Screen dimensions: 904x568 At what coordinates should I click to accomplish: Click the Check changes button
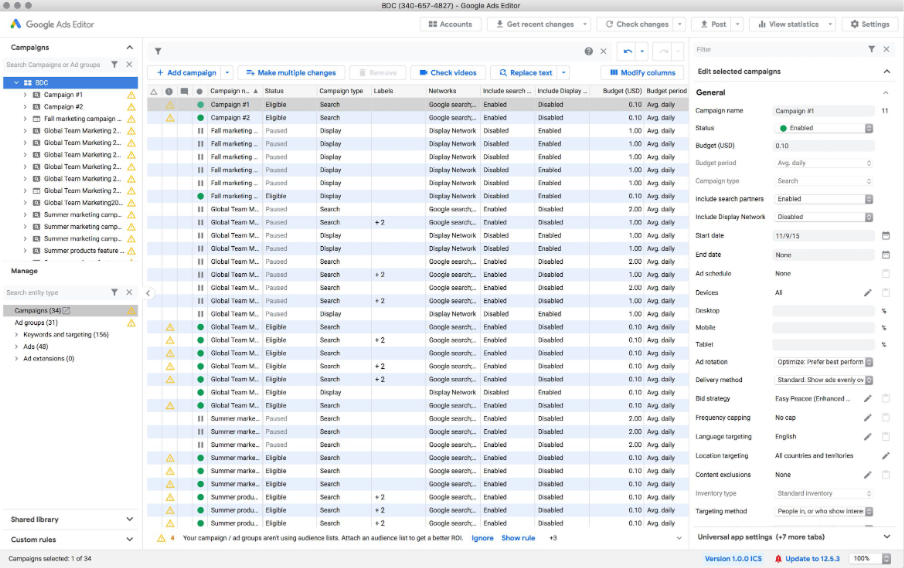636,24
